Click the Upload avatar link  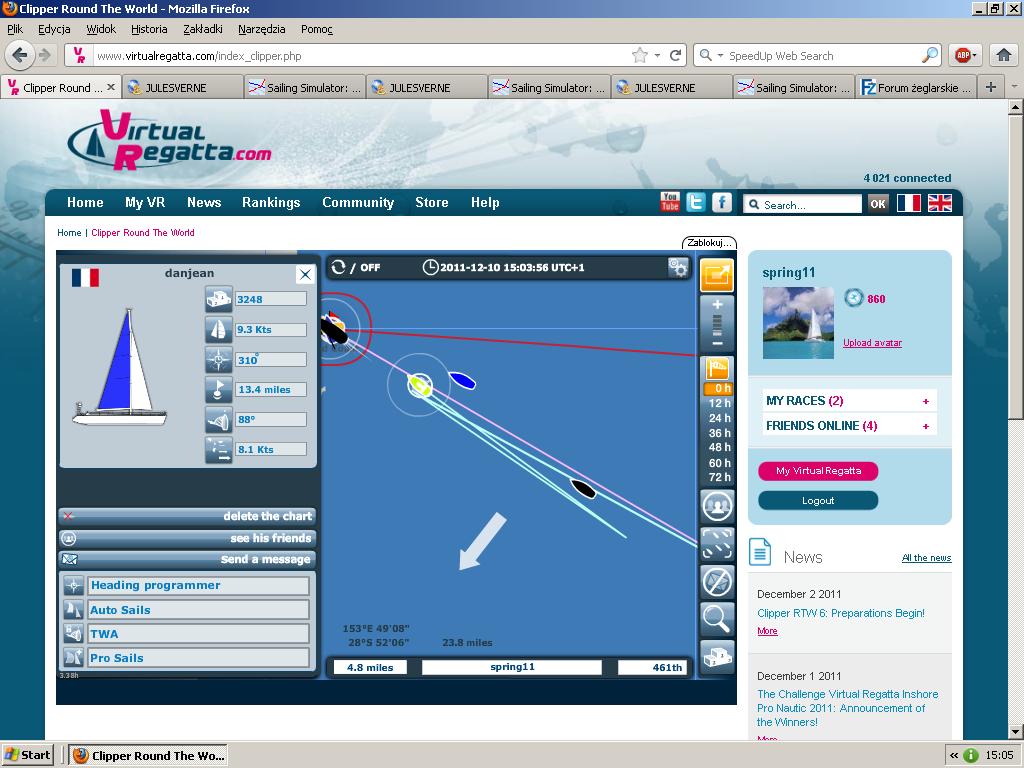coord(872,343)
